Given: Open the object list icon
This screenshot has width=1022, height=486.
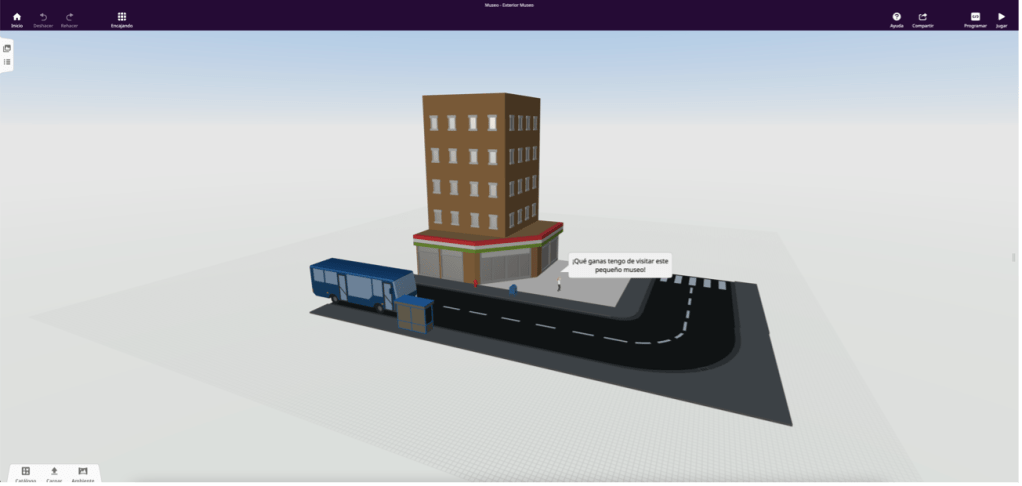Looking at the screenshot, I should pos(7,62).
